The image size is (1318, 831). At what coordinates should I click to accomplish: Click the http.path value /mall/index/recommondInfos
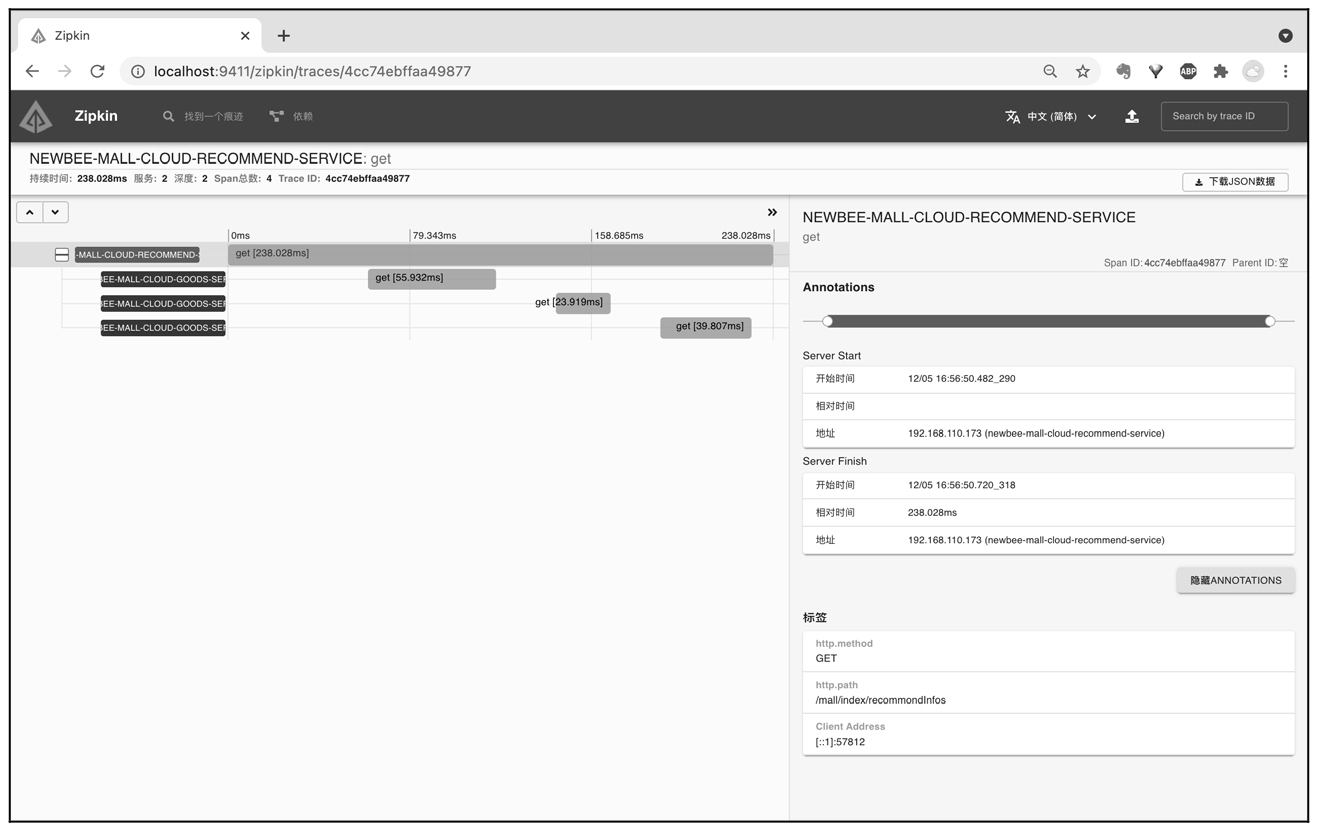[x=880, y=700]
